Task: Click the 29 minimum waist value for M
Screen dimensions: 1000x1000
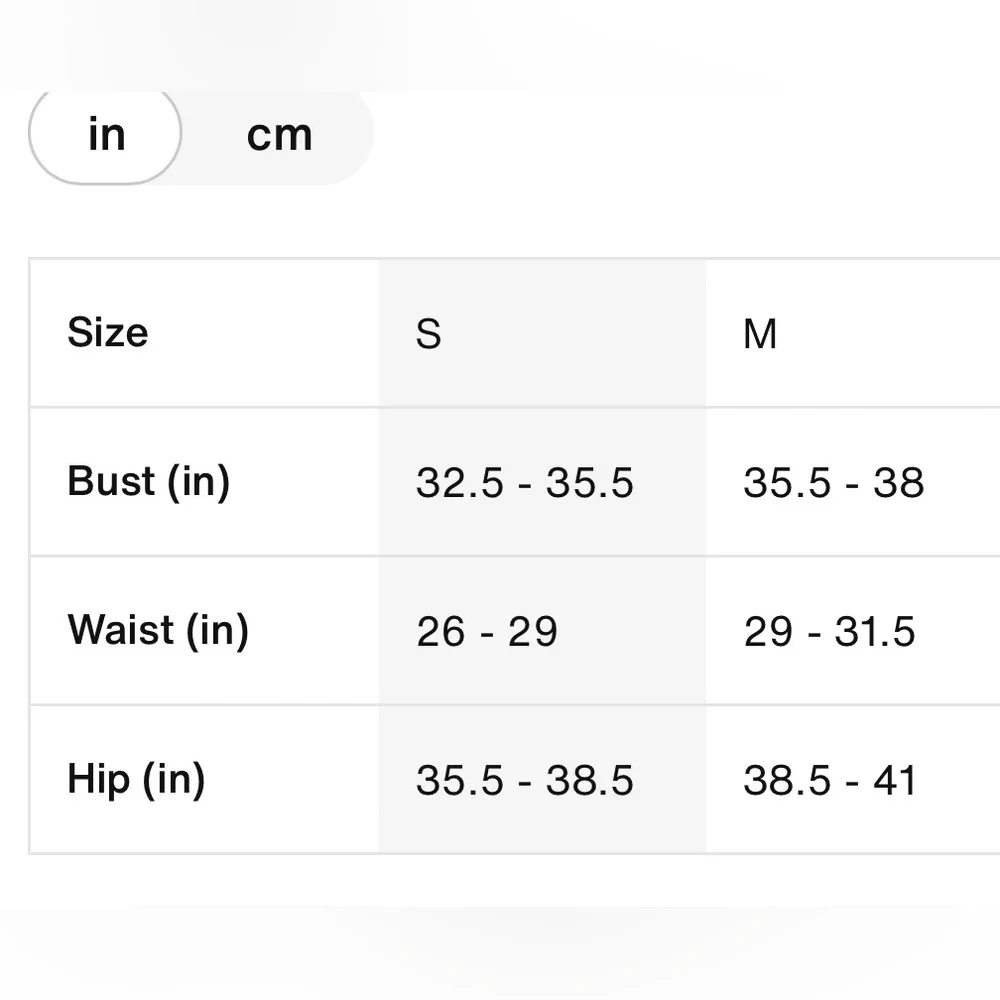Action: pos(768,632)
